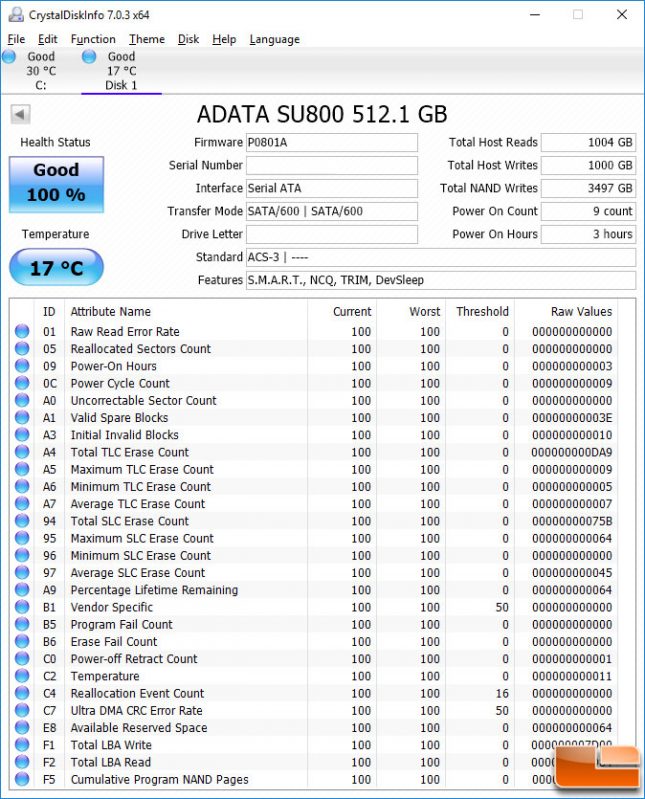Open the Function menu
645x799 pixels.
[x=93, y=39]
